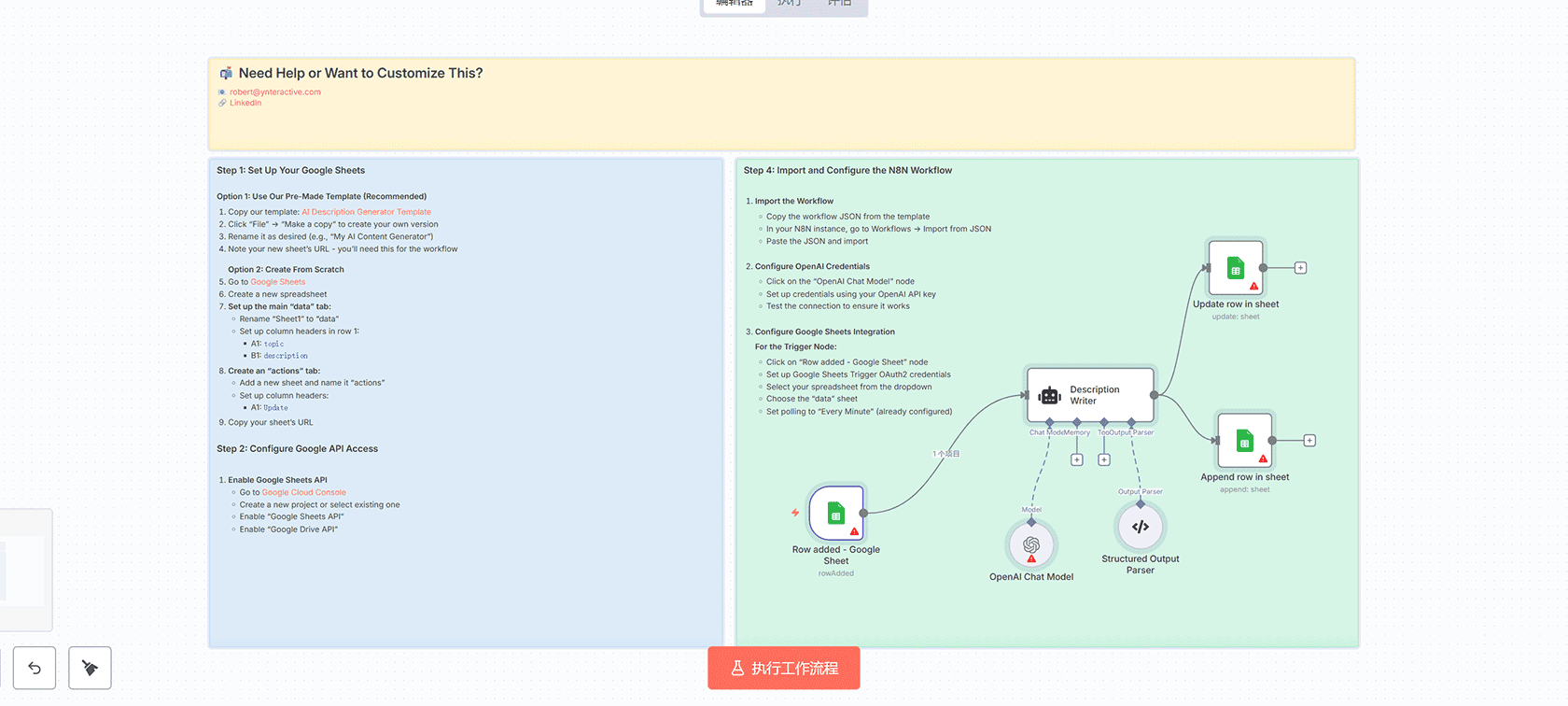Click the 执行工作流程 execute workflow button
This screenshot has height=706, width=1568.
(783, 668)
